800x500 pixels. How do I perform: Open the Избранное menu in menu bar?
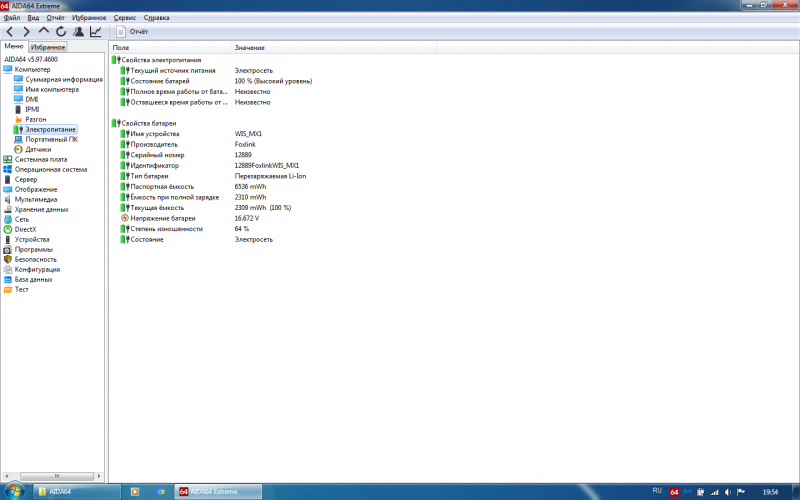pos(89,17)
